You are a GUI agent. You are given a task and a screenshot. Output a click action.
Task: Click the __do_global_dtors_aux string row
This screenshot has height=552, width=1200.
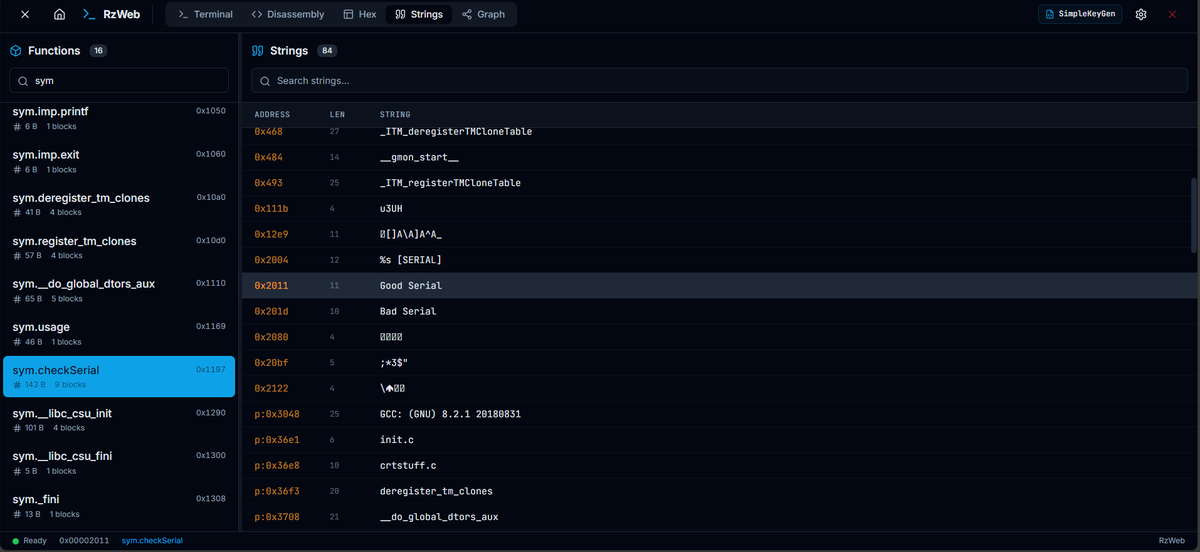tap(719, 517)
